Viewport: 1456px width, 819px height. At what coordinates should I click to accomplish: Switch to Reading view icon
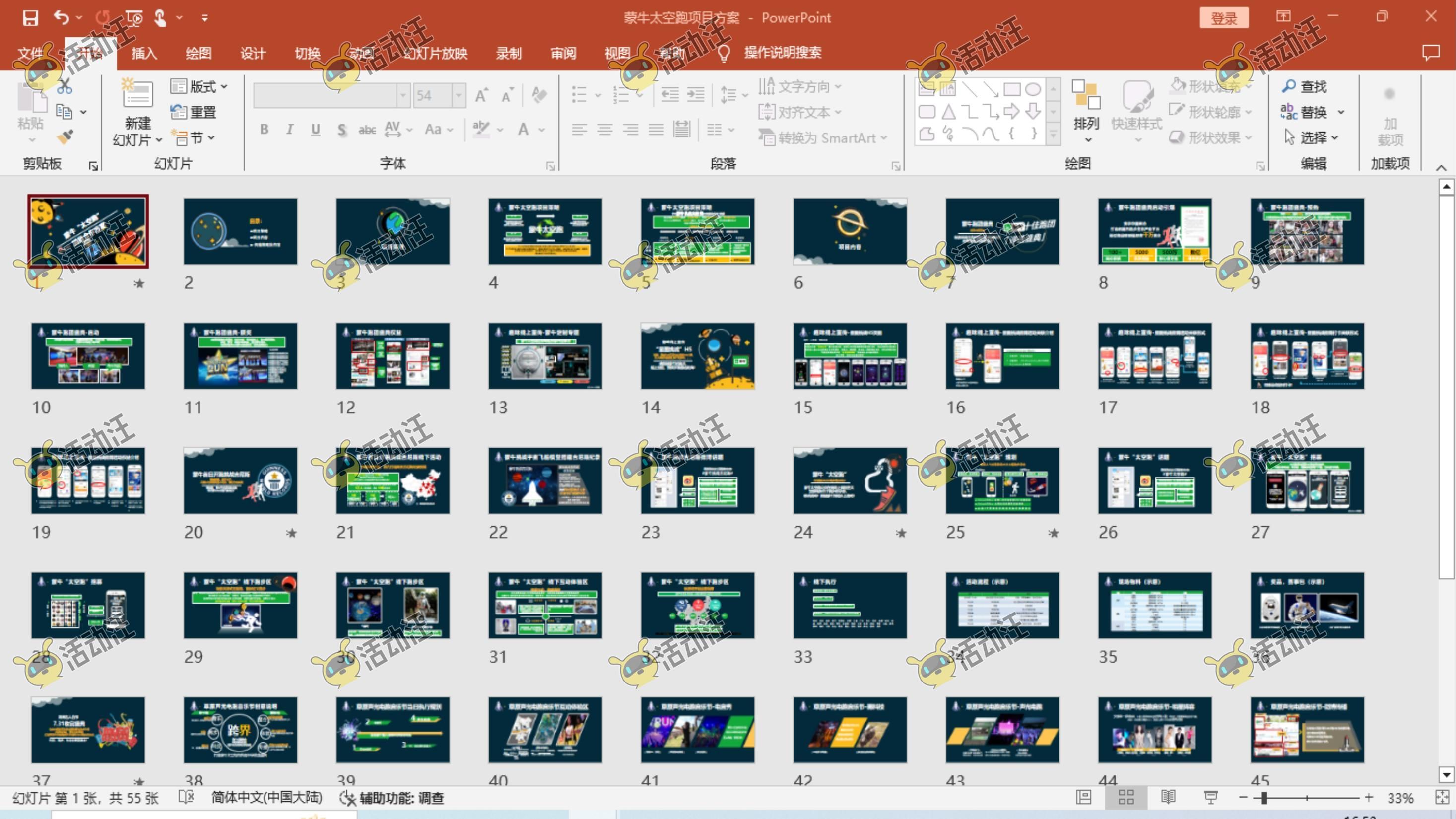point(1168,798)
